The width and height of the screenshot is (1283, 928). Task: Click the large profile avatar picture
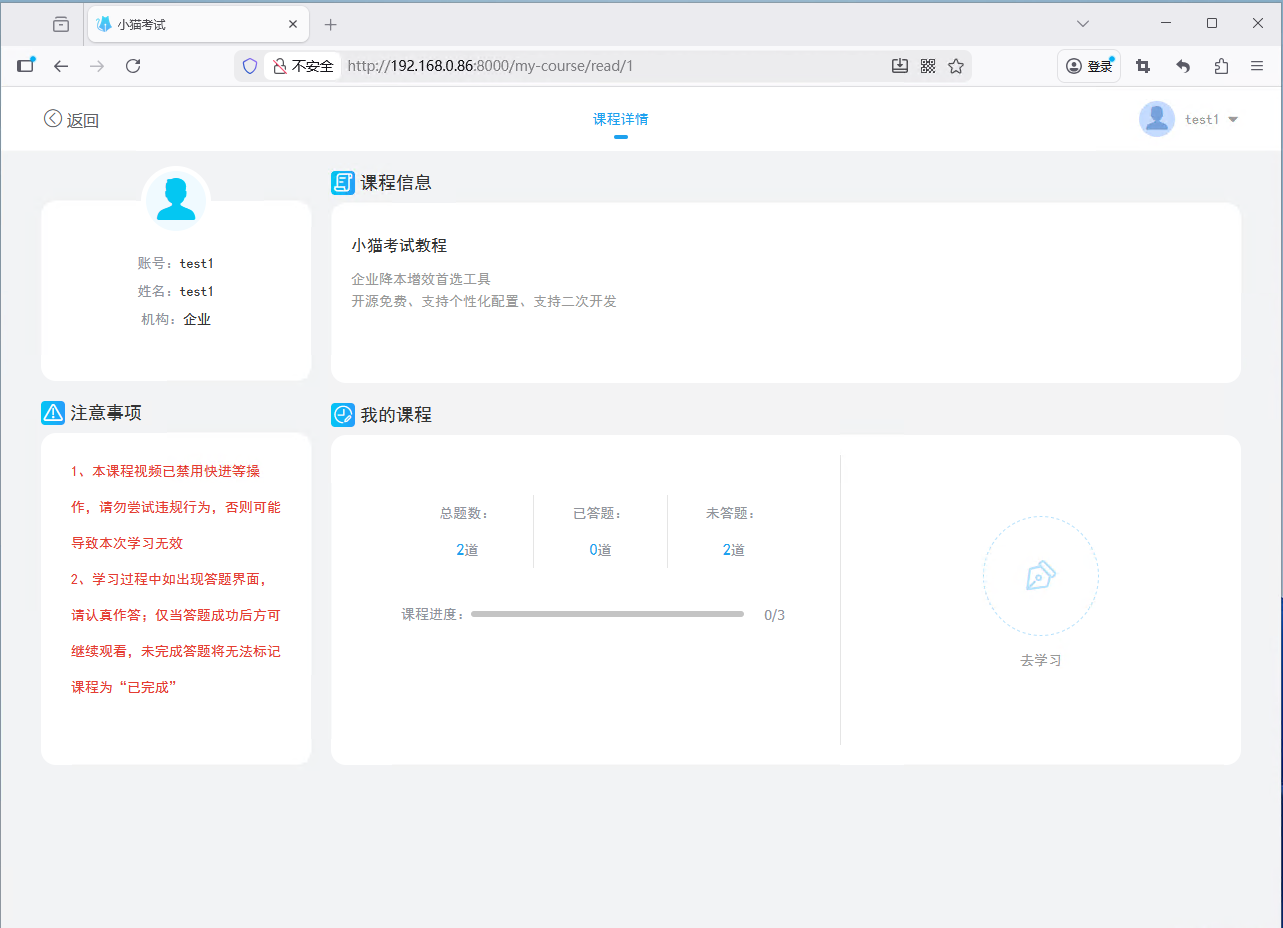tap(176, 199)
